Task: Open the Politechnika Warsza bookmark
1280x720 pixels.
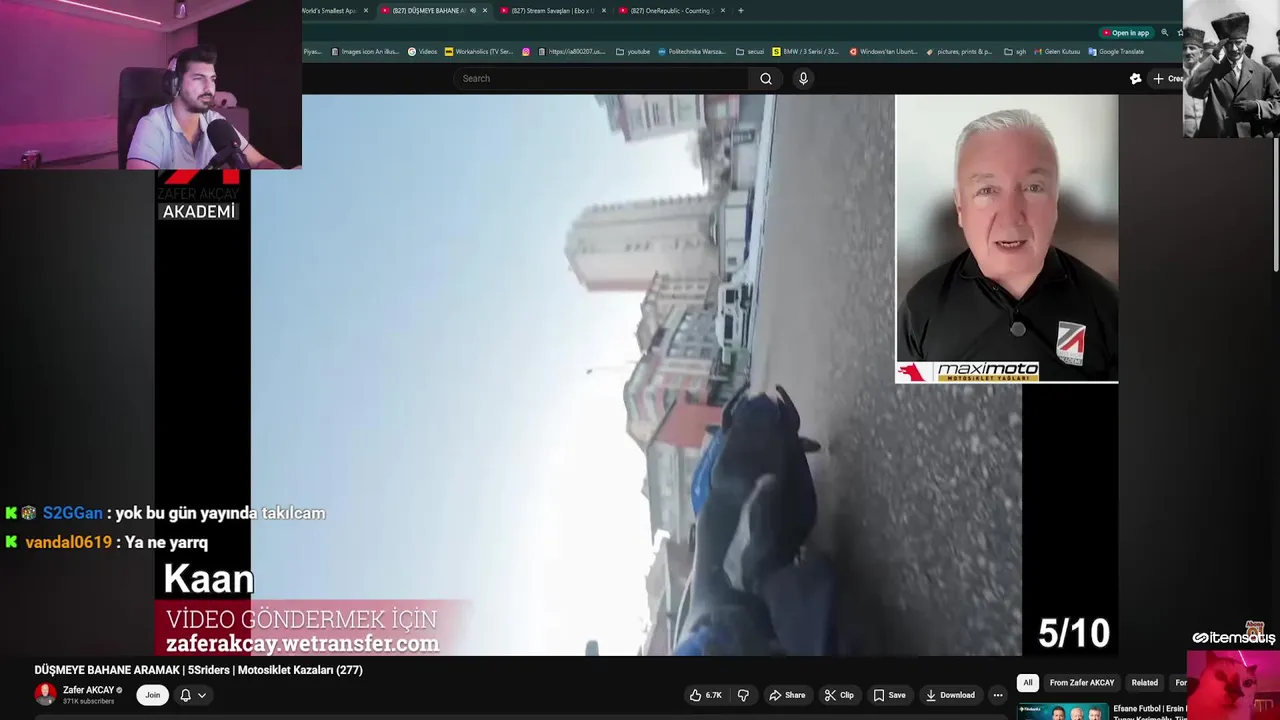Action: tap(692, 52)
